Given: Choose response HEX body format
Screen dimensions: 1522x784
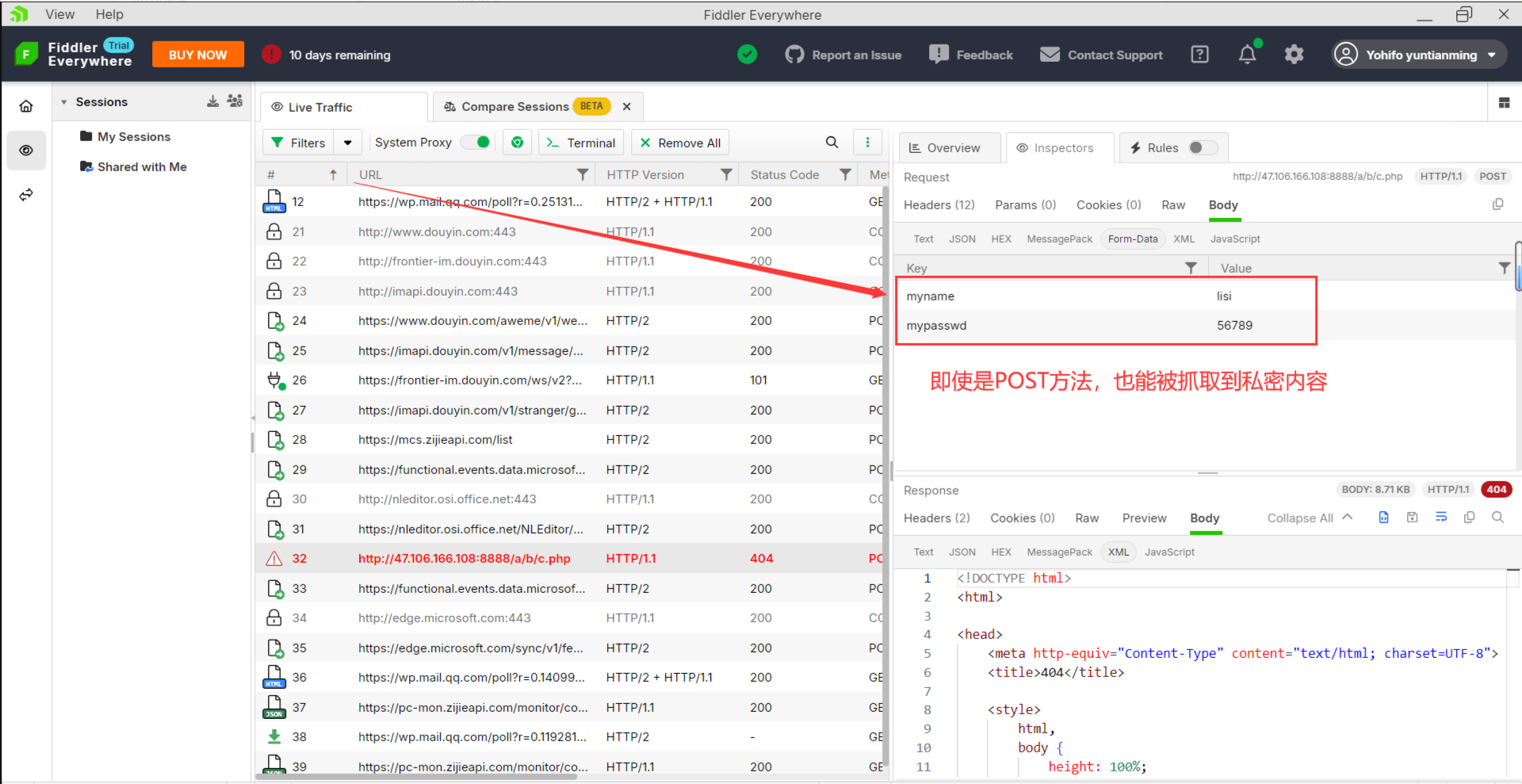Looking at the screenshot, I should [1001, 552].
